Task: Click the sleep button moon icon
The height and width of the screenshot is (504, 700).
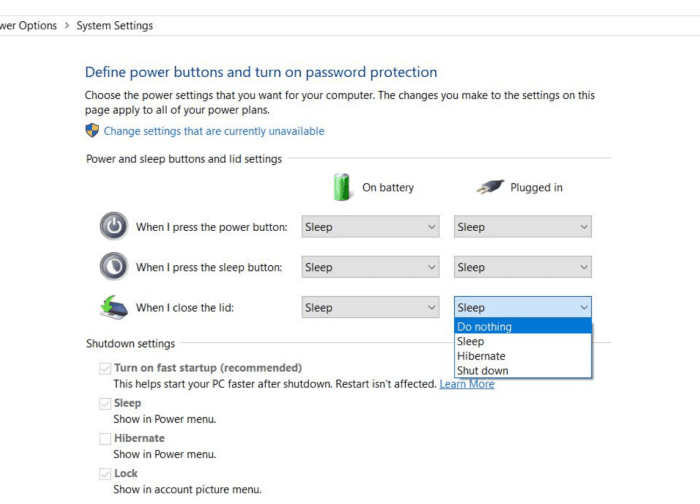Action: [114, 267]
